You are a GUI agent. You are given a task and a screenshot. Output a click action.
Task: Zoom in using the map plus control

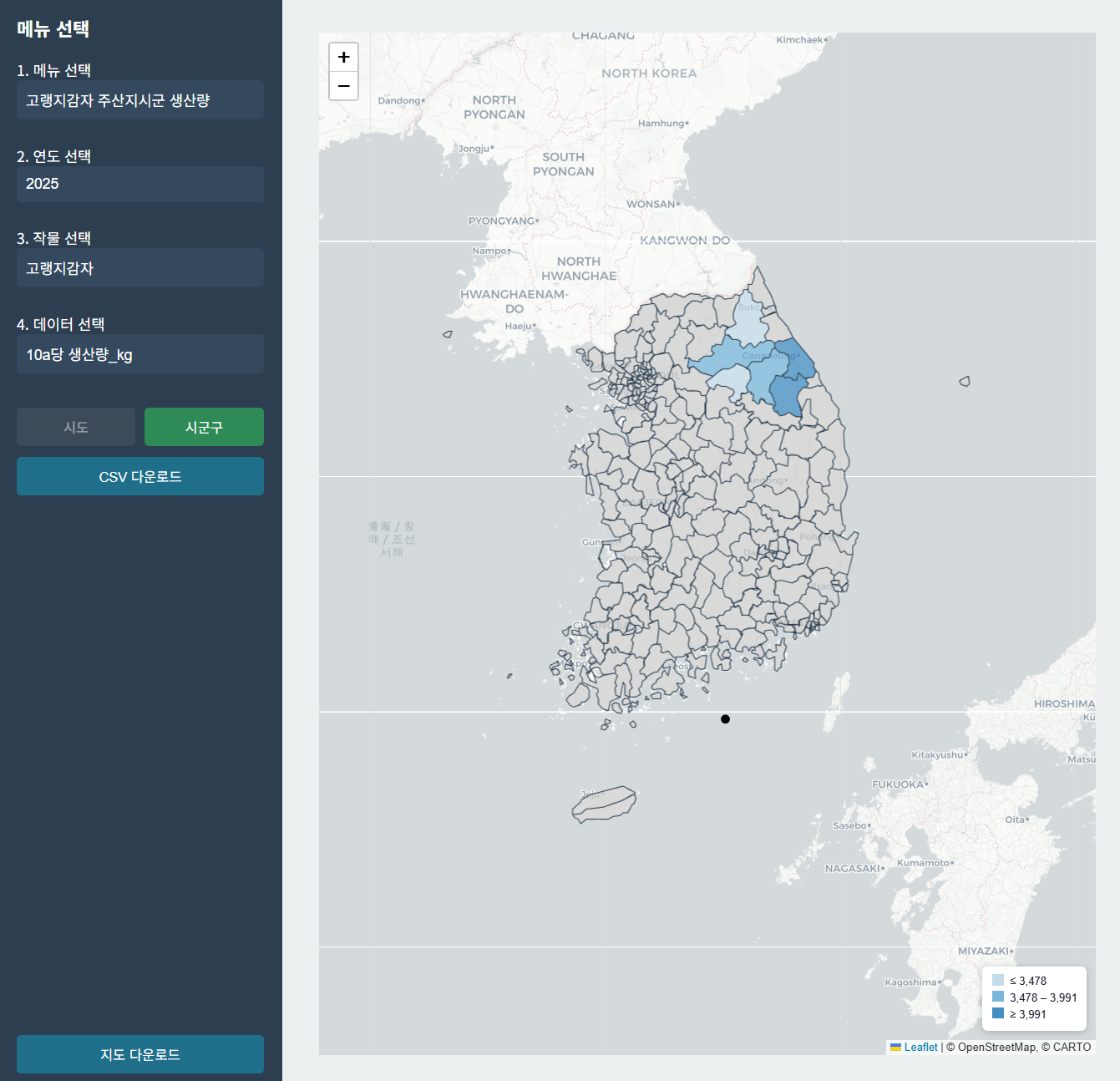343,57
